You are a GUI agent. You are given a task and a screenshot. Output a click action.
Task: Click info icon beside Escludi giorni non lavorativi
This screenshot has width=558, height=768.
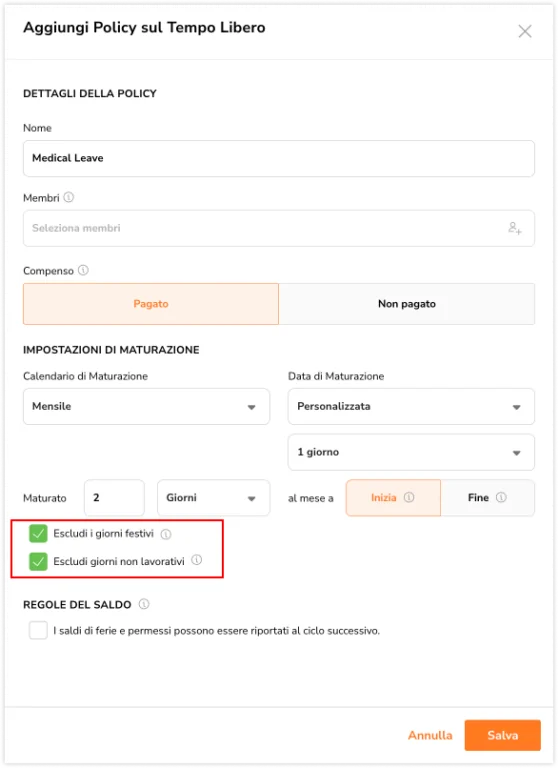[x=196, y=560]
